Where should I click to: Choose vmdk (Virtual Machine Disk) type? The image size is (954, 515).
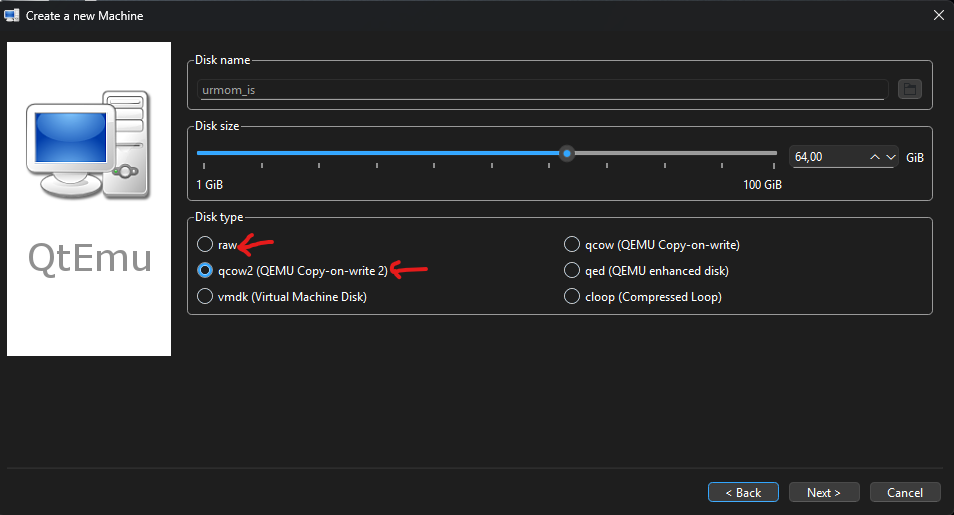coord(205,296)
